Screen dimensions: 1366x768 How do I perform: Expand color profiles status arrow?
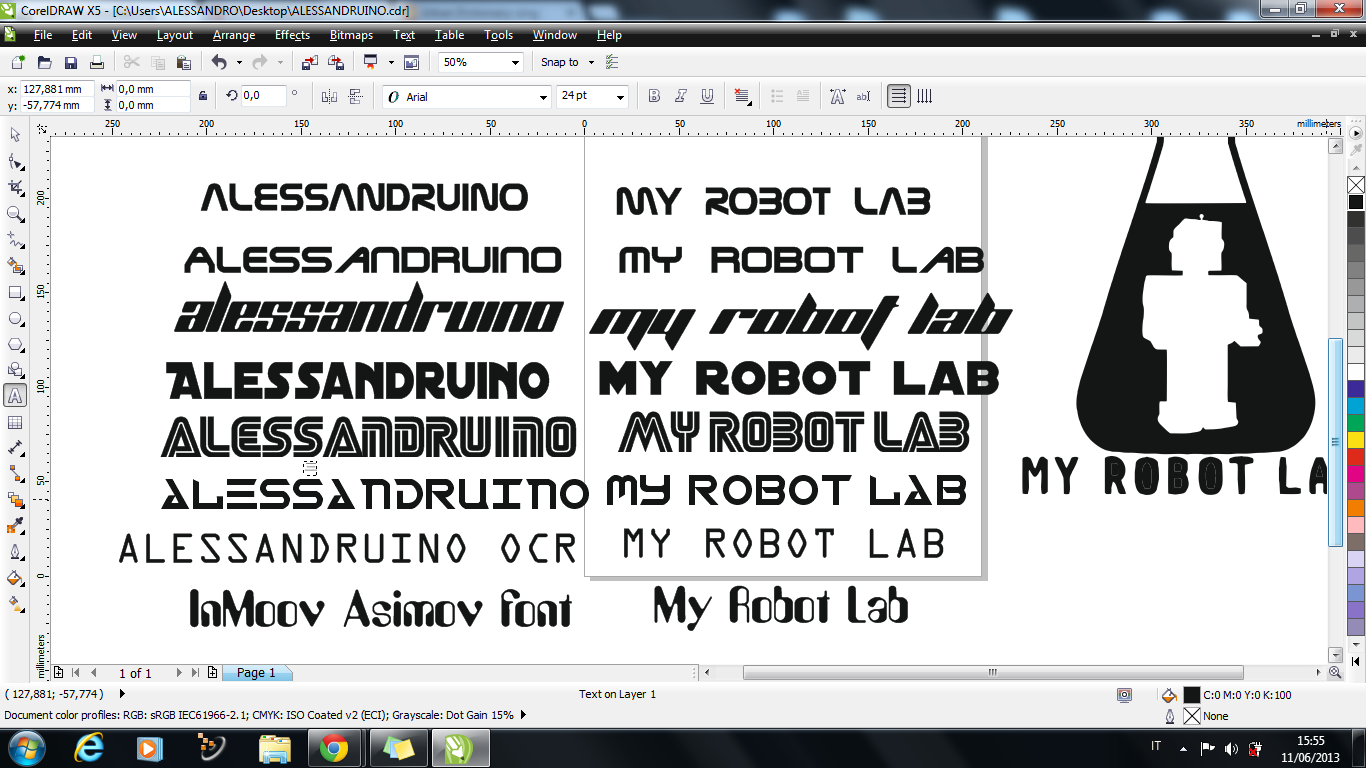tap(523, 715)
